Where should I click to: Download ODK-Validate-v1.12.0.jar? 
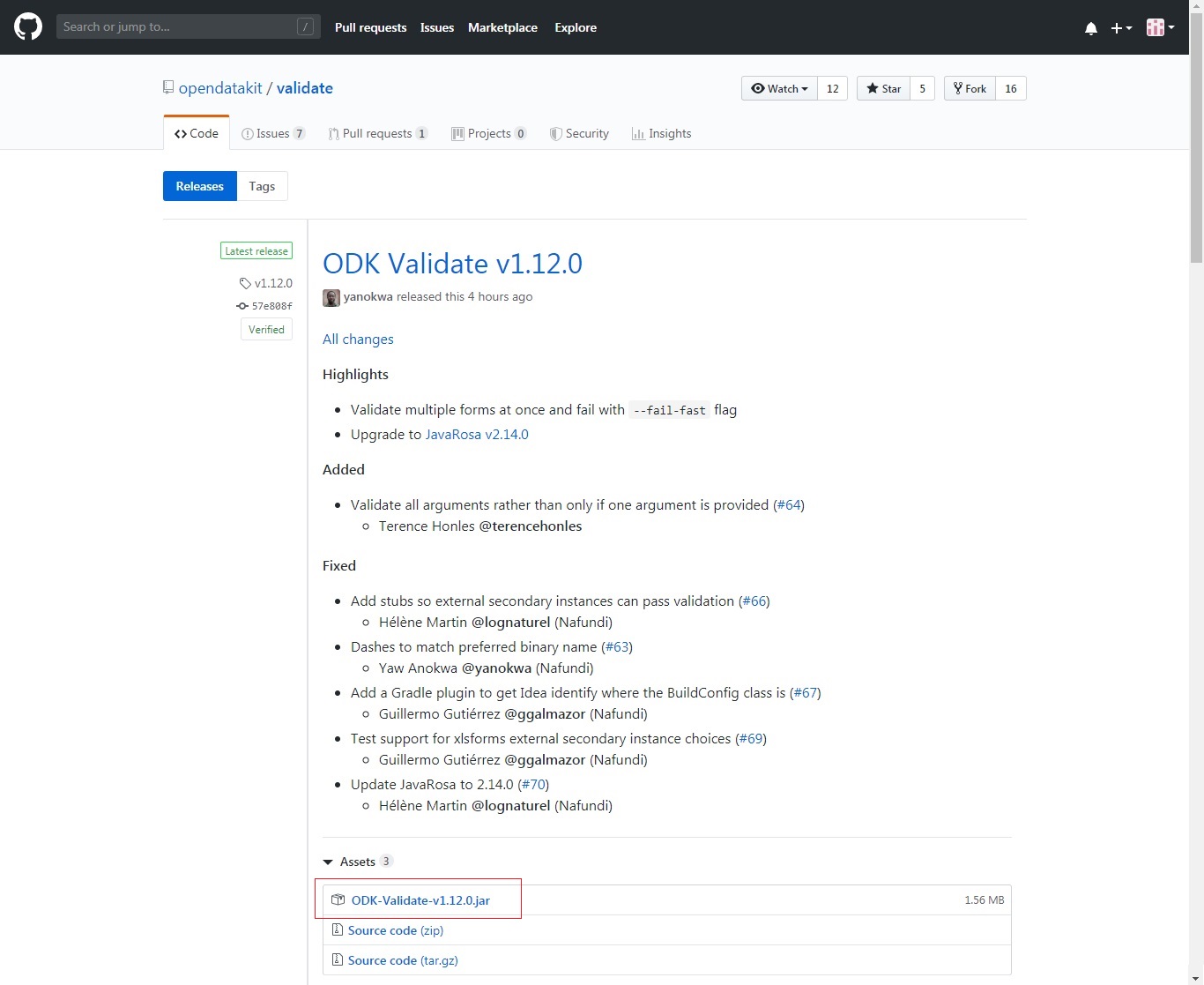pyautogui.click(x=420, y=900)
